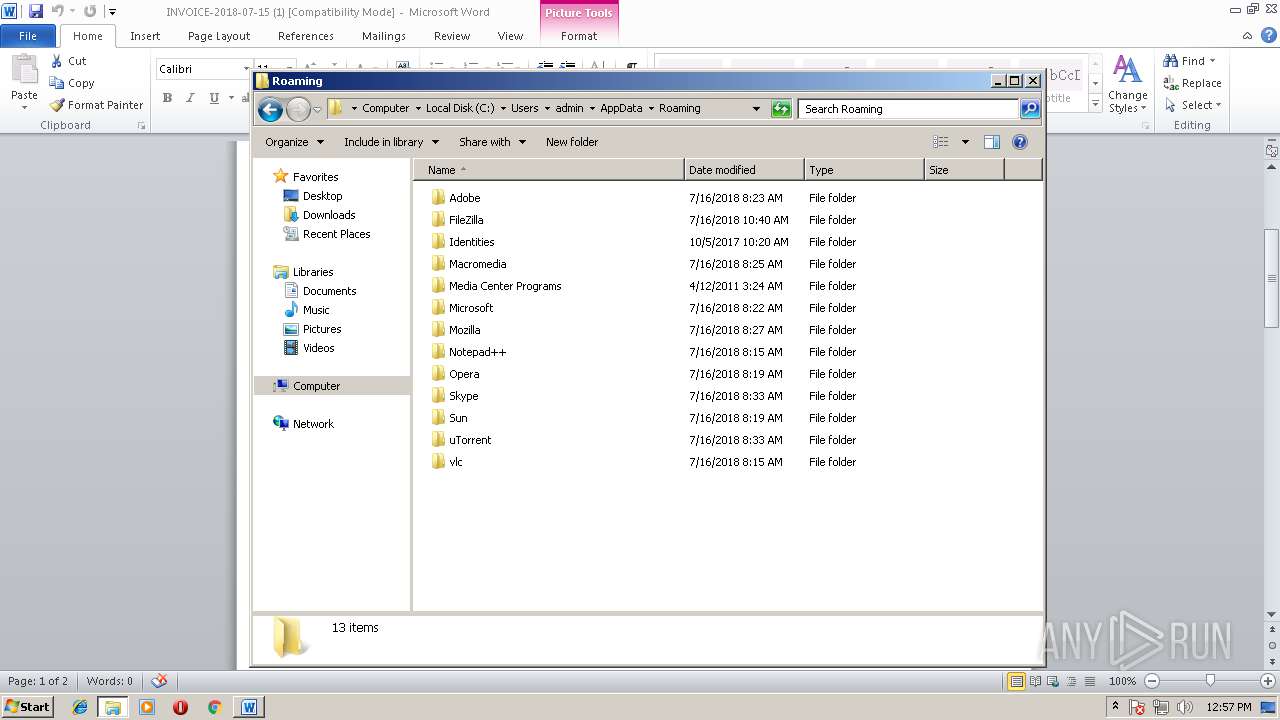This screenshot has height=720, width=1280.
Task: Click the volume speaker tray icon
Action: (1183, 707)
